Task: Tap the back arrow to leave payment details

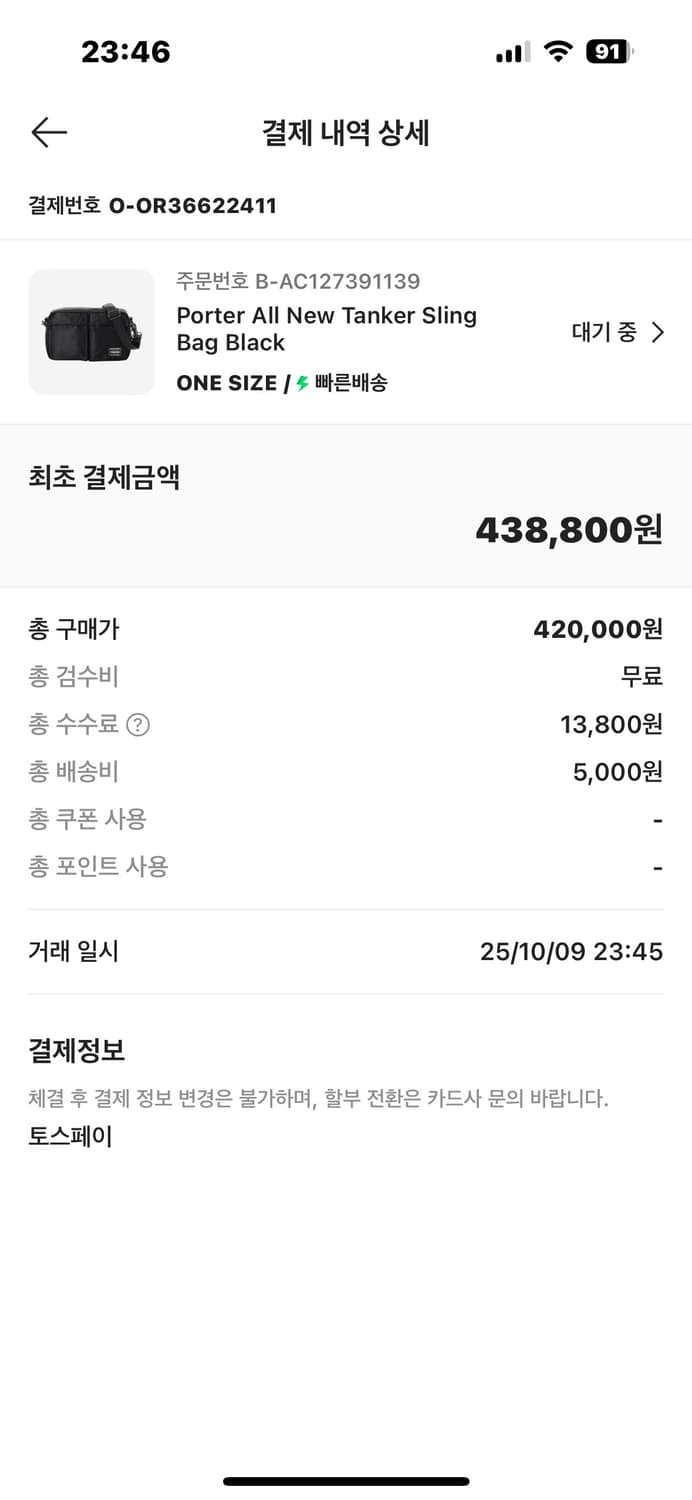Action: (x=48, y=132)
